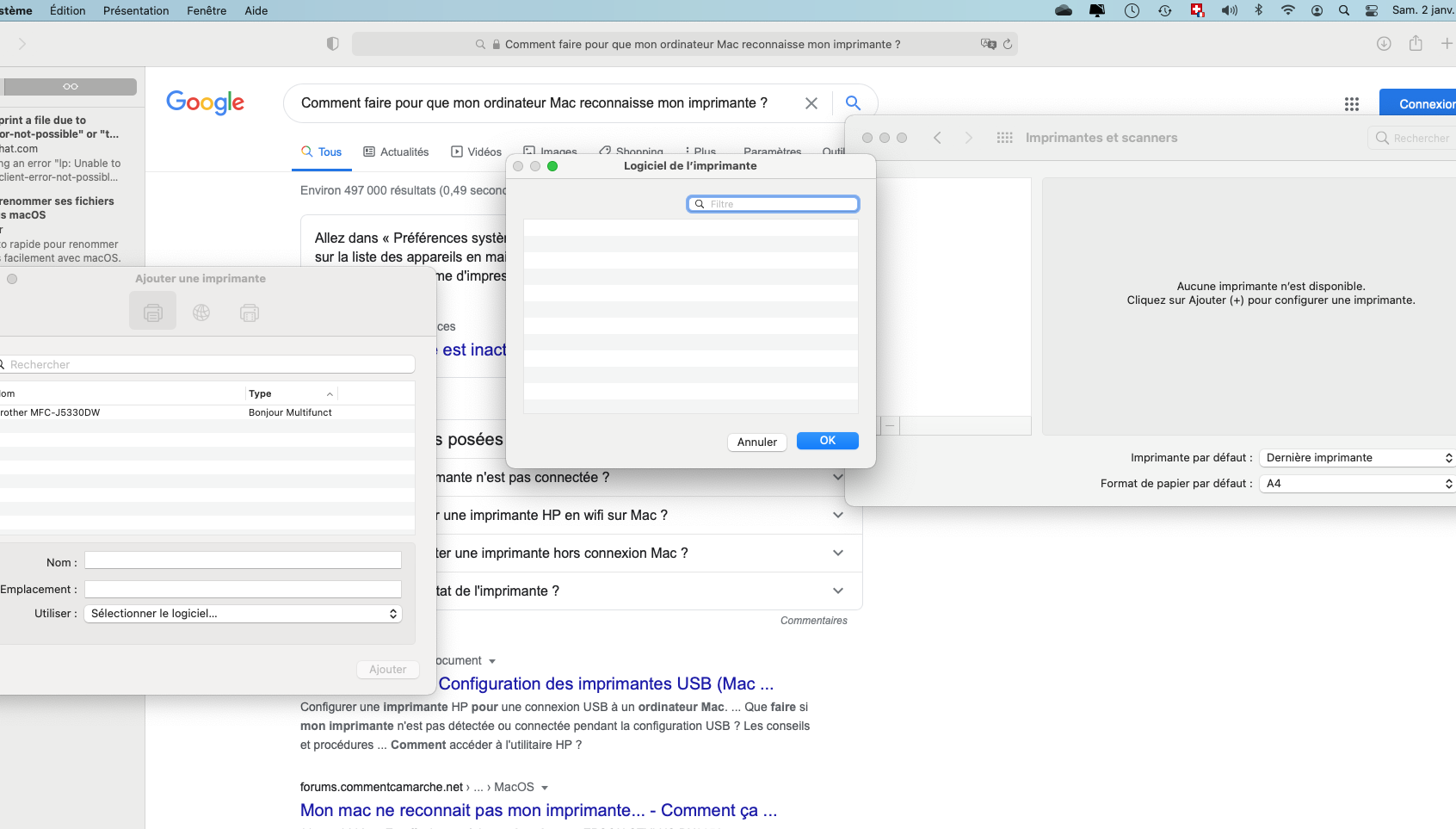Select the IP printer globe icon
This screenshot has height=829, width=1456.
pyautogui.click(x=201, y=312)
